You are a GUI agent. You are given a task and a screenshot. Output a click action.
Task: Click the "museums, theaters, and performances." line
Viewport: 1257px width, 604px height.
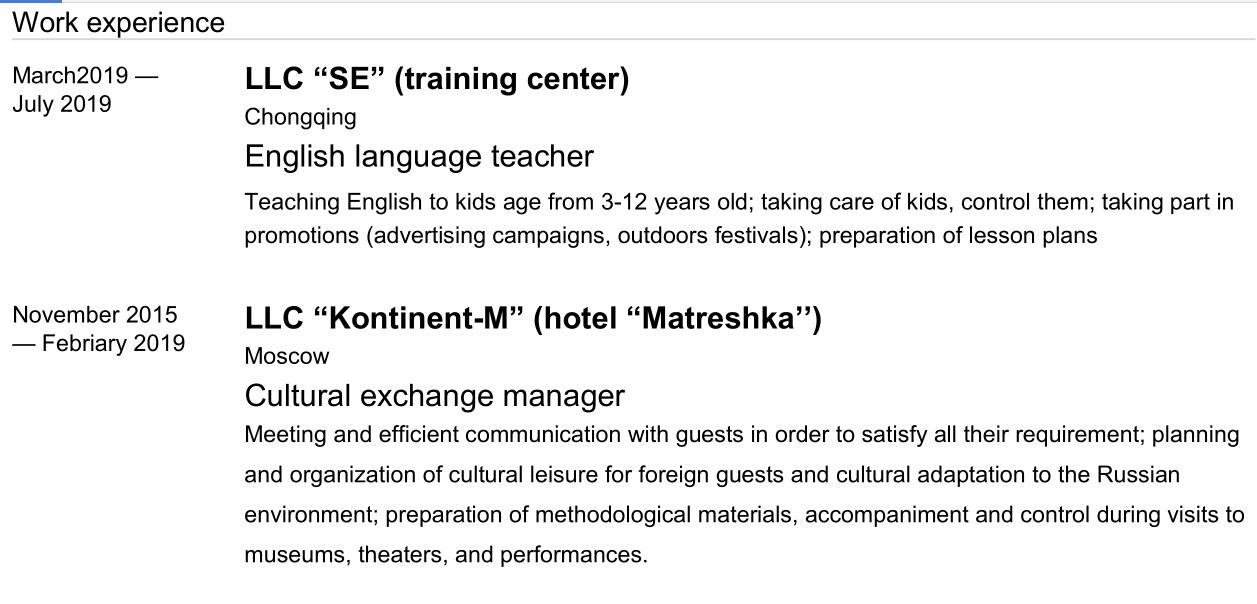click(x=446, y=555)
